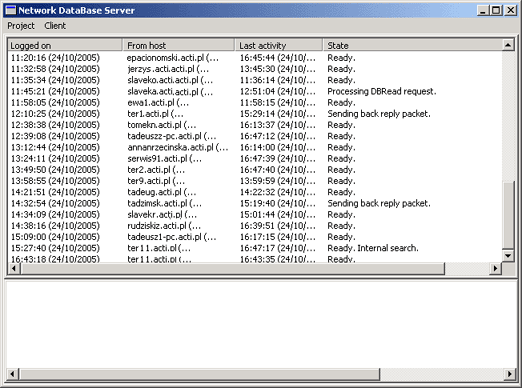Viewport: 522px width, 388px height.
Task: Click host rudziskiz.acti.pl
Action: pyautogui.click(x=164, y=226)
